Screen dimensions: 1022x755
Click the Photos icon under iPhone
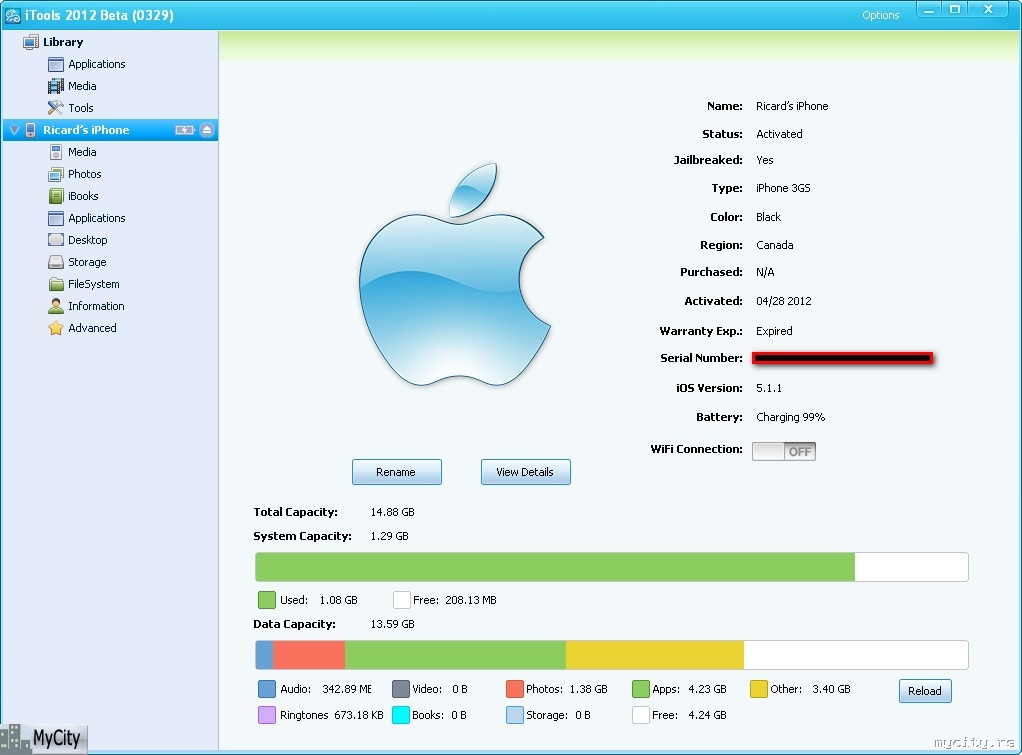pos(55,174)
